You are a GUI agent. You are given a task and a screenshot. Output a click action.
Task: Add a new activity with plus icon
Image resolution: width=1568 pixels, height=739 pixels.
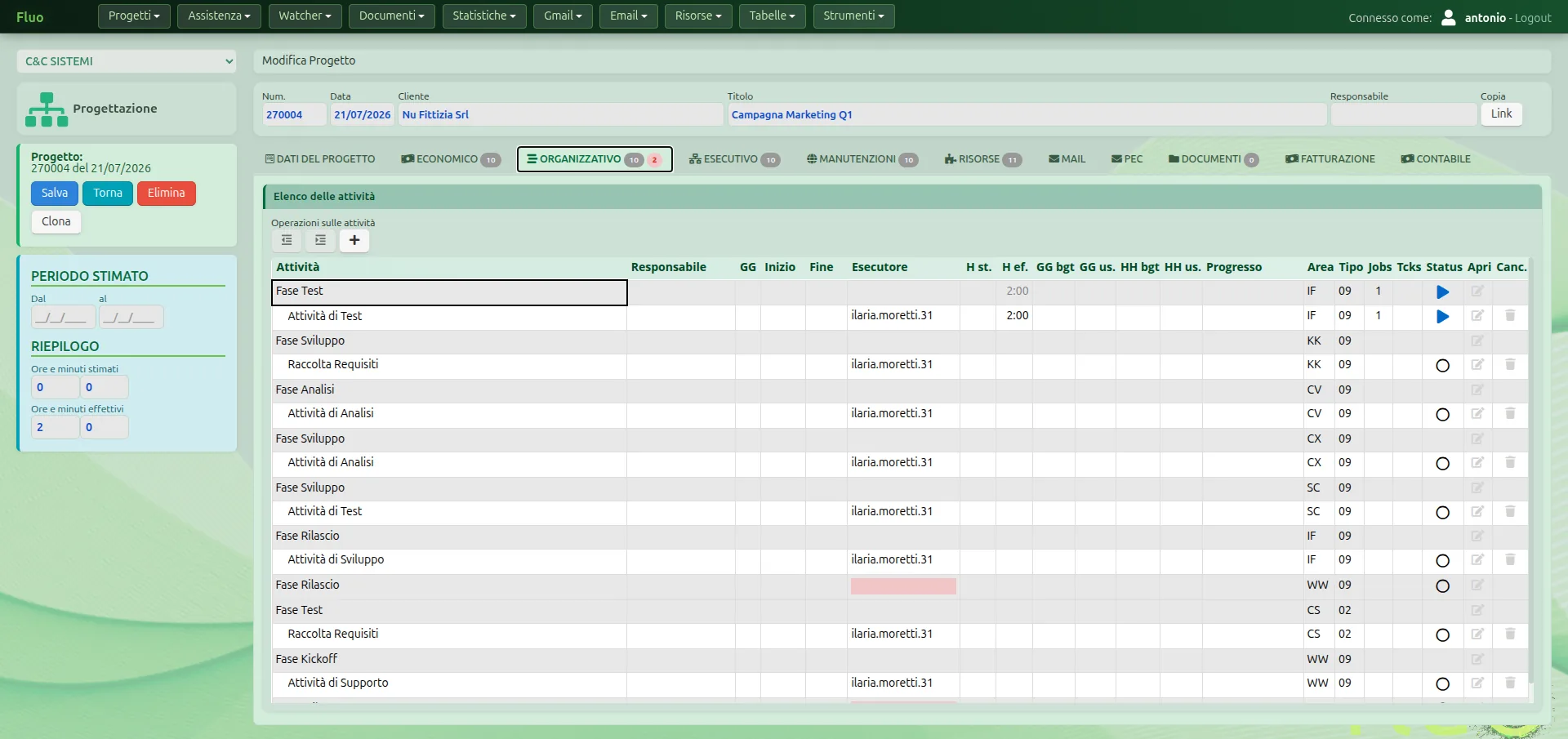(354, 240)
